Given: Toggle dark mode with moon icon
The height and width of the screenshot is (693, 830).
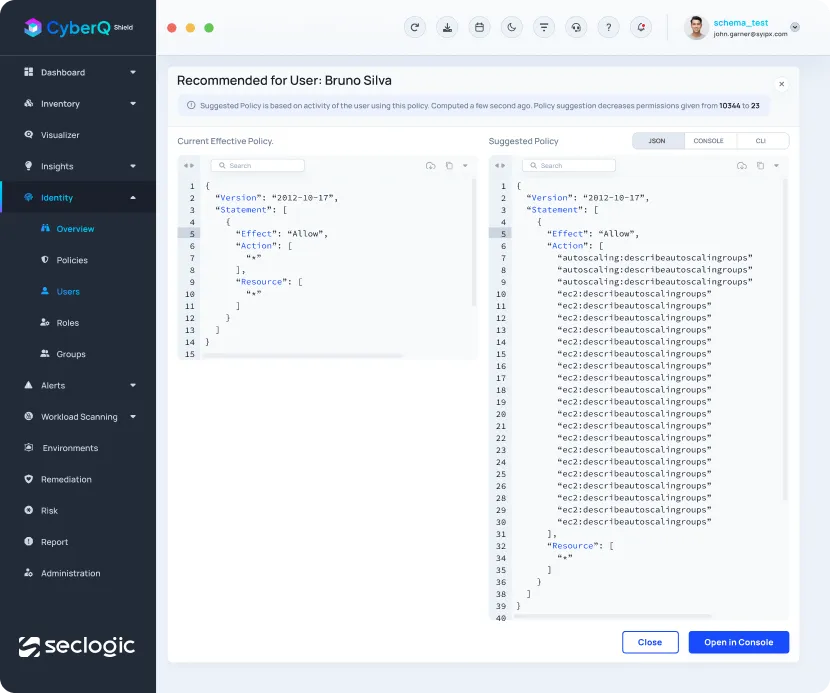Looking at the screenshot, I should click(511, 28).
